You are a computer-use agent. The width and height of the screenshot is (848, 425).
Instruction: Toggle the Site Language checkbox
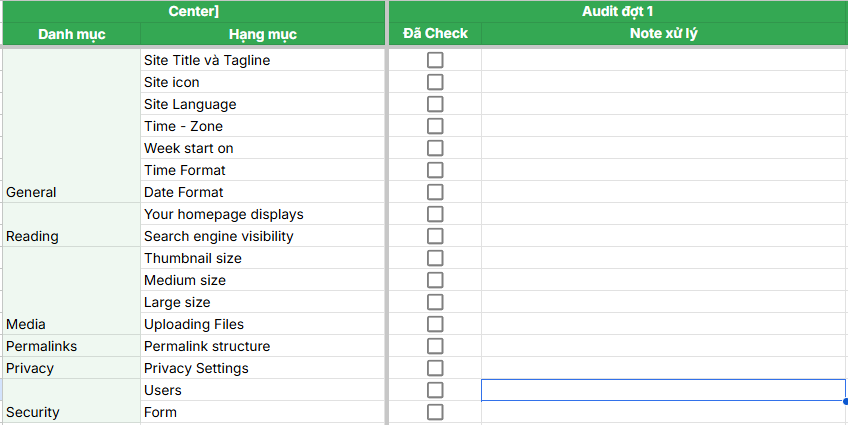435,104
